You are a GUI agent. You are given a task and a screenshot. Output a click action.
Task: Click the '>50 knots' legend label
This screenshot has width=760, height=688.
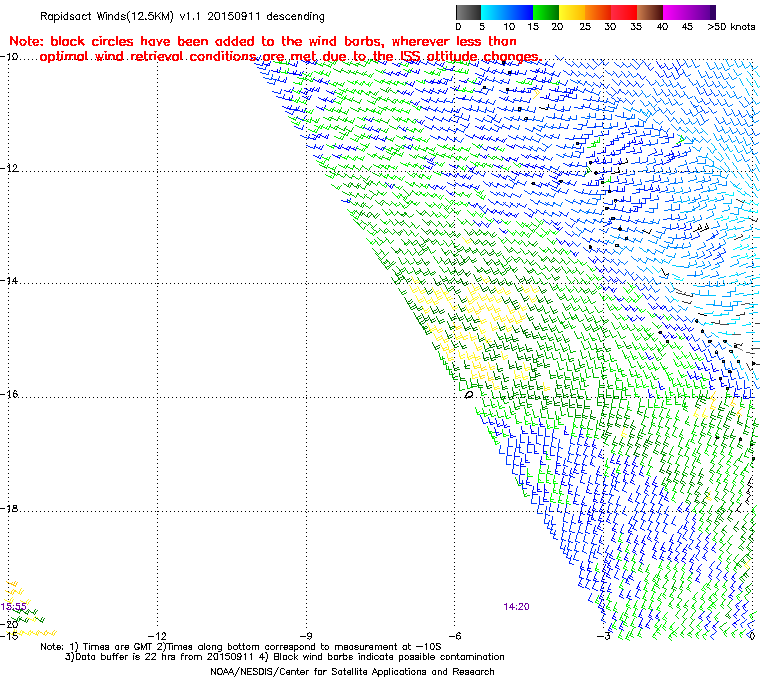pyautogui.click(x=731, y=27)
